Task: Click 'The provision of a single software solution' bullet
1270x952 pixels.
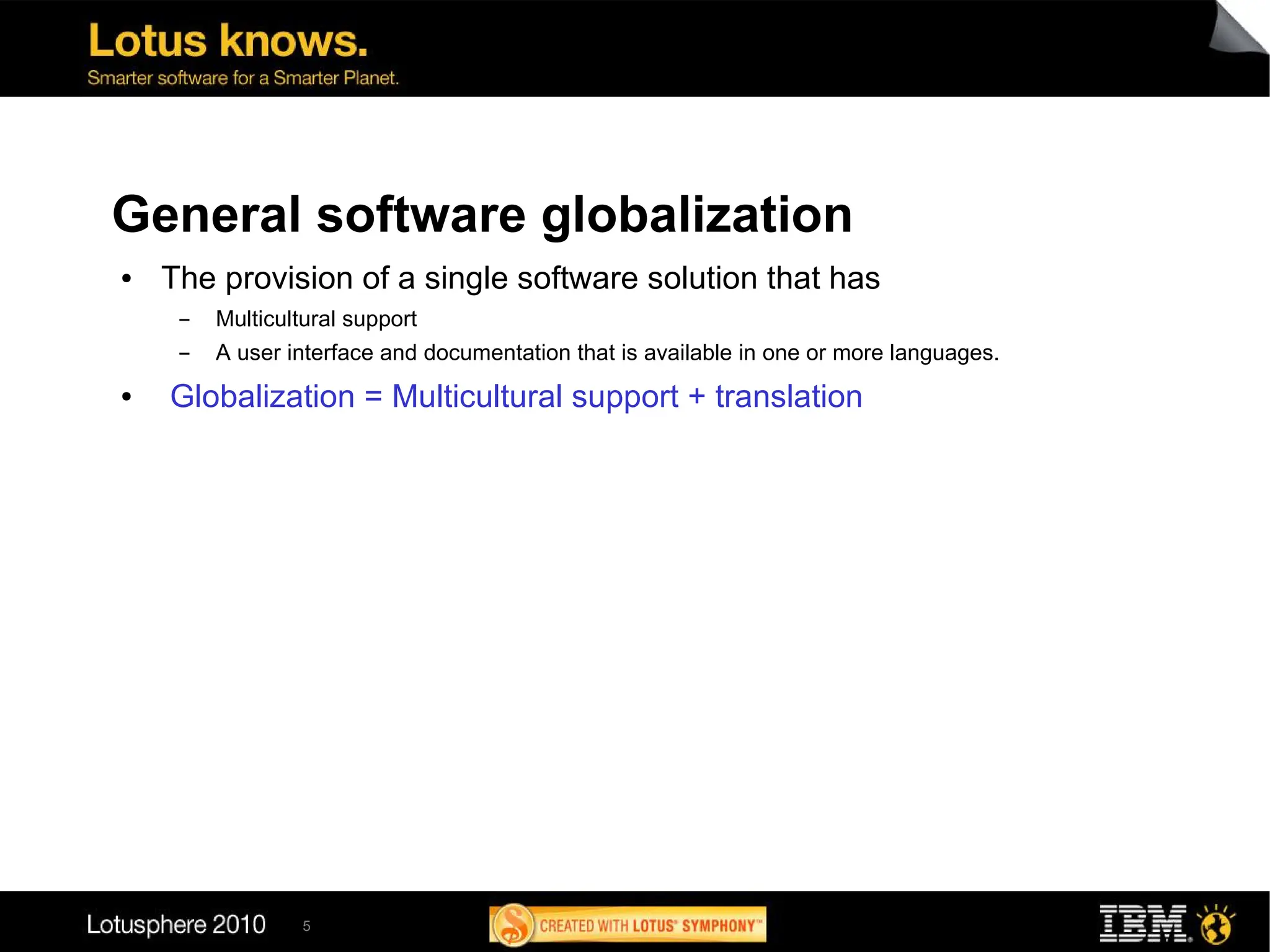Action: pyautogui.click(x=520, y=278)
